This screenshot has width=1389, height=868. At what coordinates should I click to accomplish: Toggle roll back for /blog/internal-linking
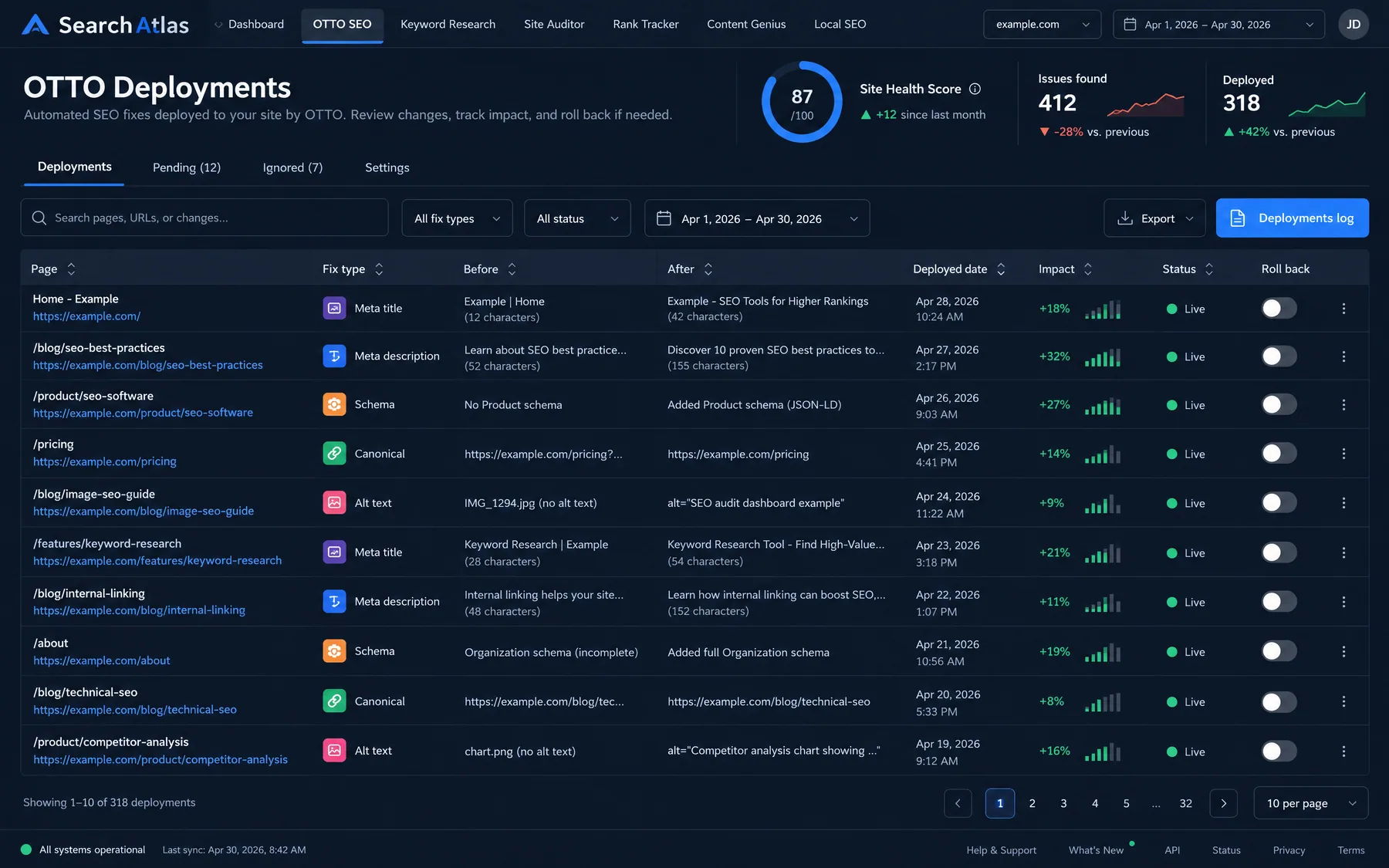[1279, 602]
